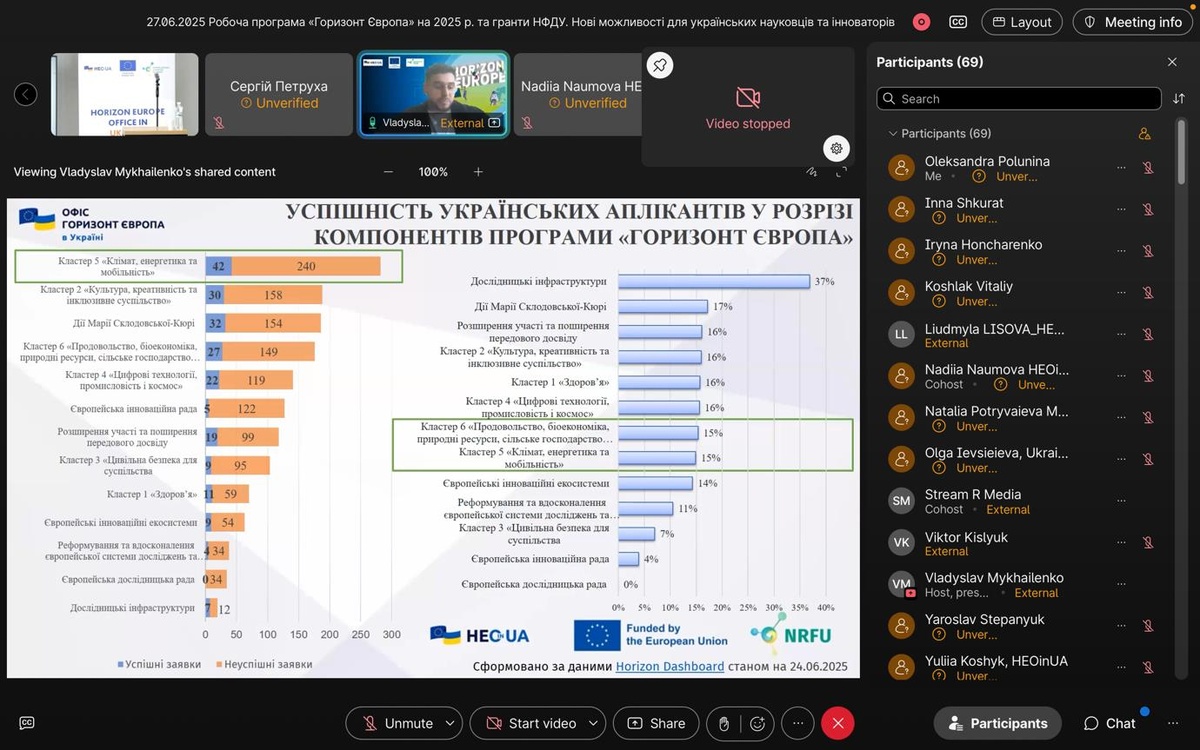Open Meeting info
Viewport: 1200px width, 750px height.
(x=1133, y=22)
